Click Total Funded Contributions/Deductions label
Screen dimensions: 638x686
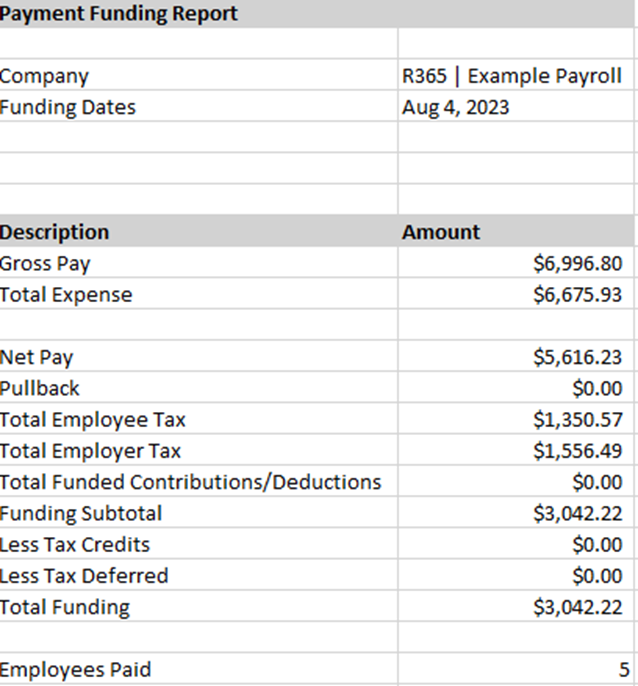[x=199, y=481]
